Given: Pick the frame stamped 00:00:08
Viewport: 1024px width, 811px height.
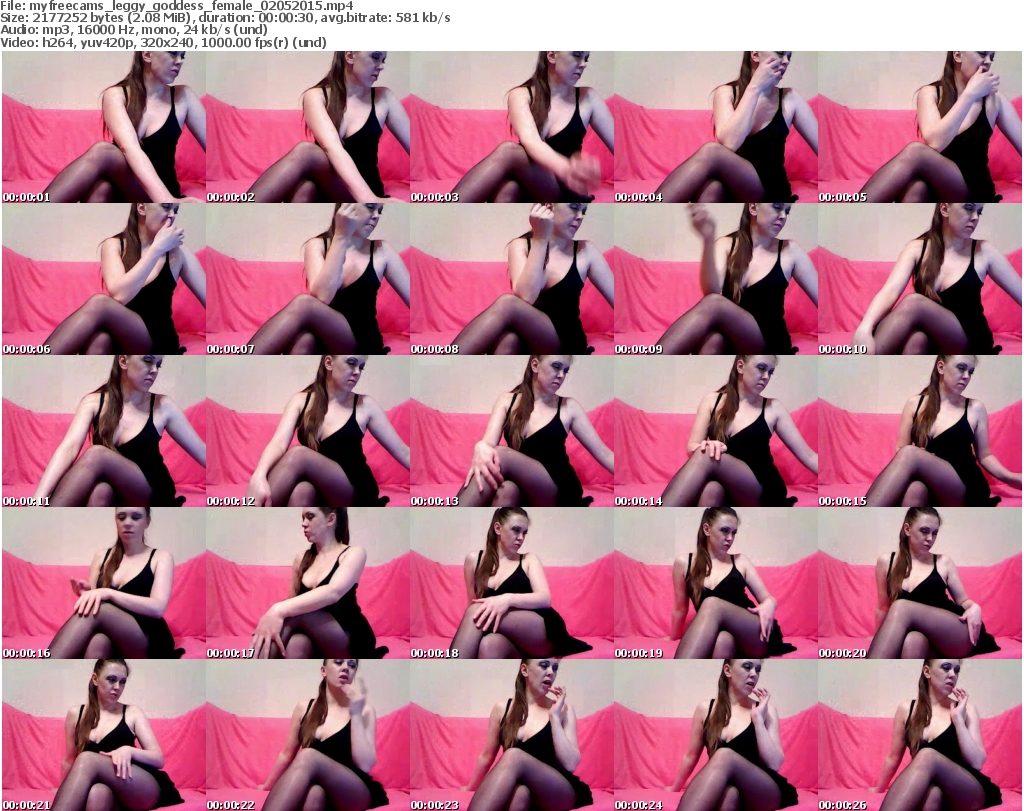Looking at the screenshot, I should tap(512, 279).
